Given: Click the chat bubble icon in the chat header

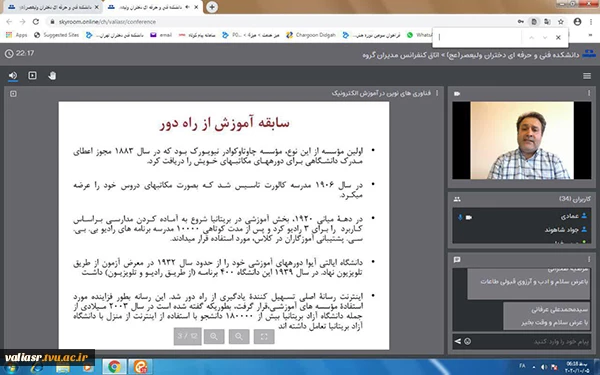Looking at the screenshot, I should point(457,260).
